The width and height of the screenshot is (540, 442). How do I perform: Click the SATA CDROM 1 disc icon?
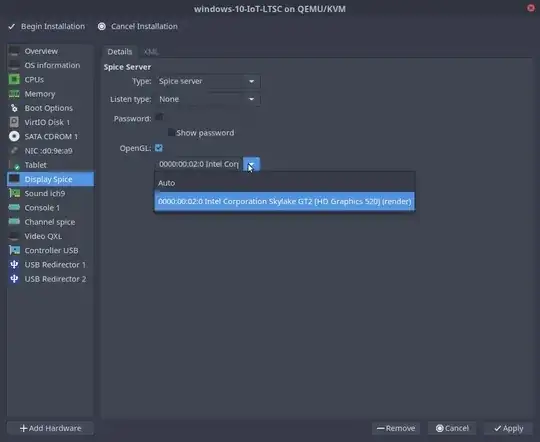[14, 136]
